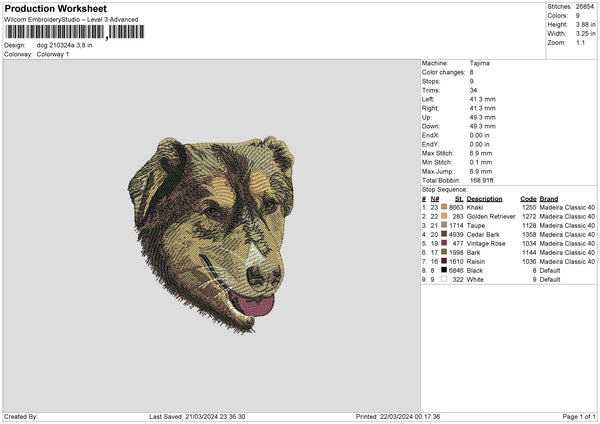
Task: Choose the Raisin color swatch
Action: (444, 261)
